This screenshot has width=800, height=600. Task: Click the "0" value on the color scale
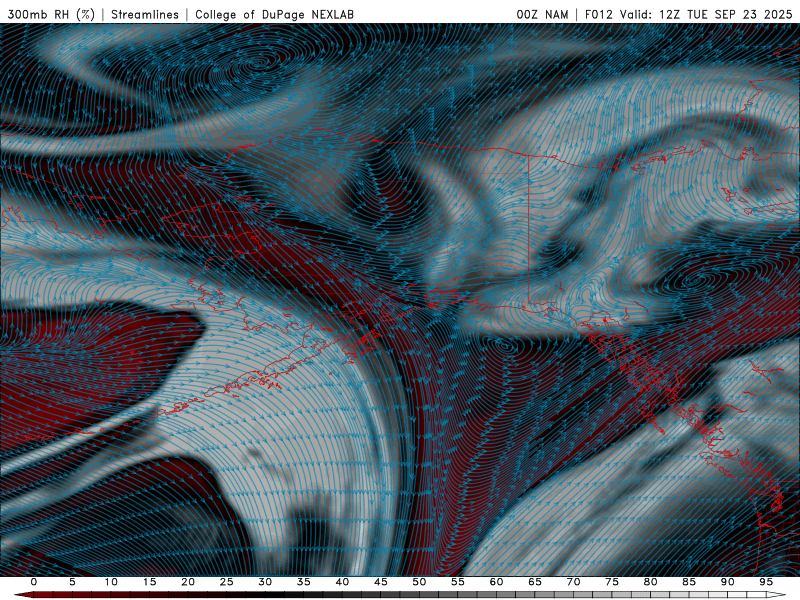coord(34,582)
